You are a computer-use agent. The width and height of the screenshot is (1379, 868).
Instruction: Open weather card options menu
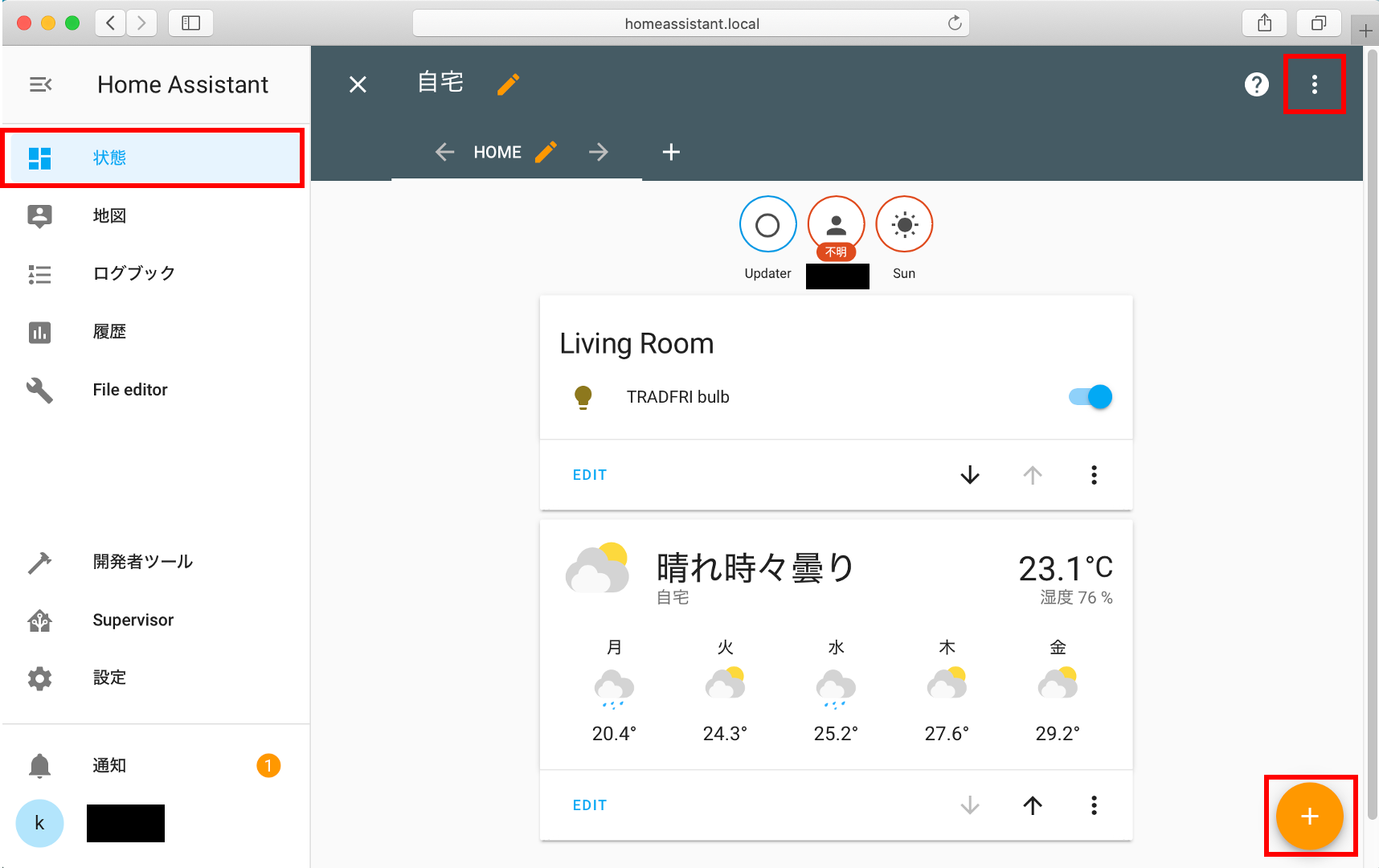(x=1094, y=805)
